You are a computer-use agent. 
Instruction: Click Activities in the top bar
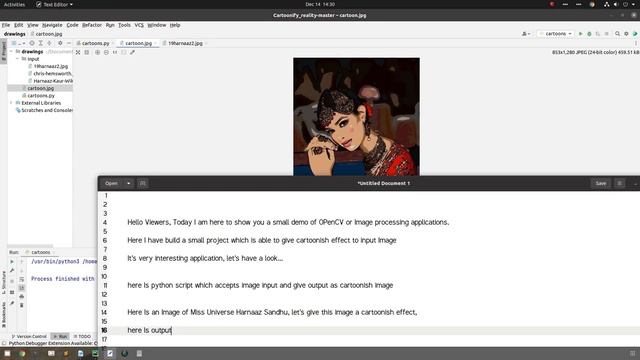point(14,4)
